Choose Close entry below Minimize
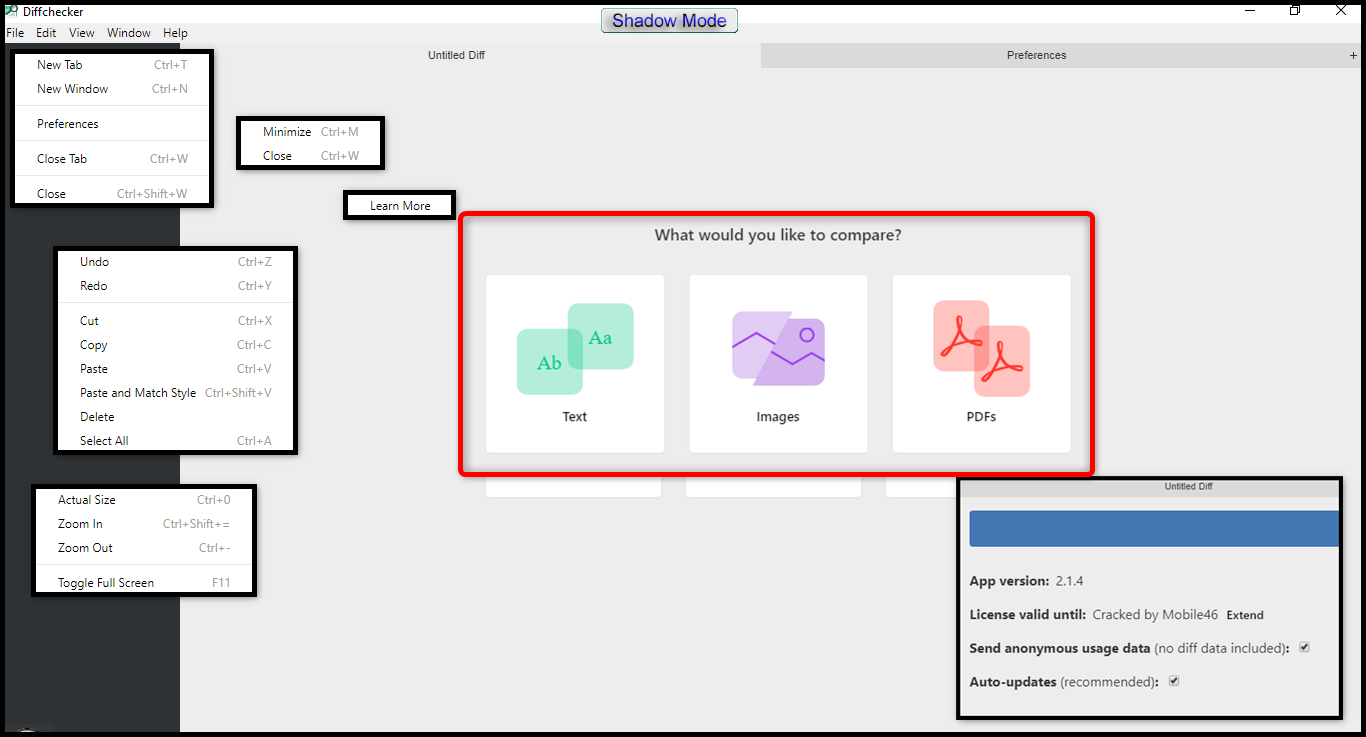1366x737 pixels. click(310, 156)
